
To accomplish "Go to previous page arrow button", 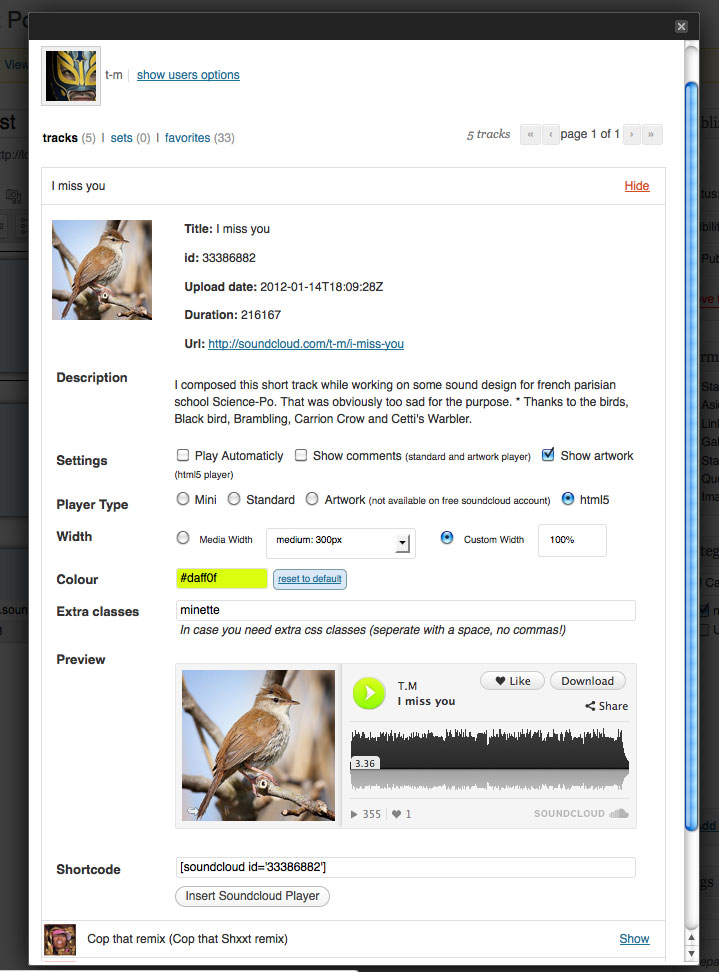I will click(x=550, y=134).
